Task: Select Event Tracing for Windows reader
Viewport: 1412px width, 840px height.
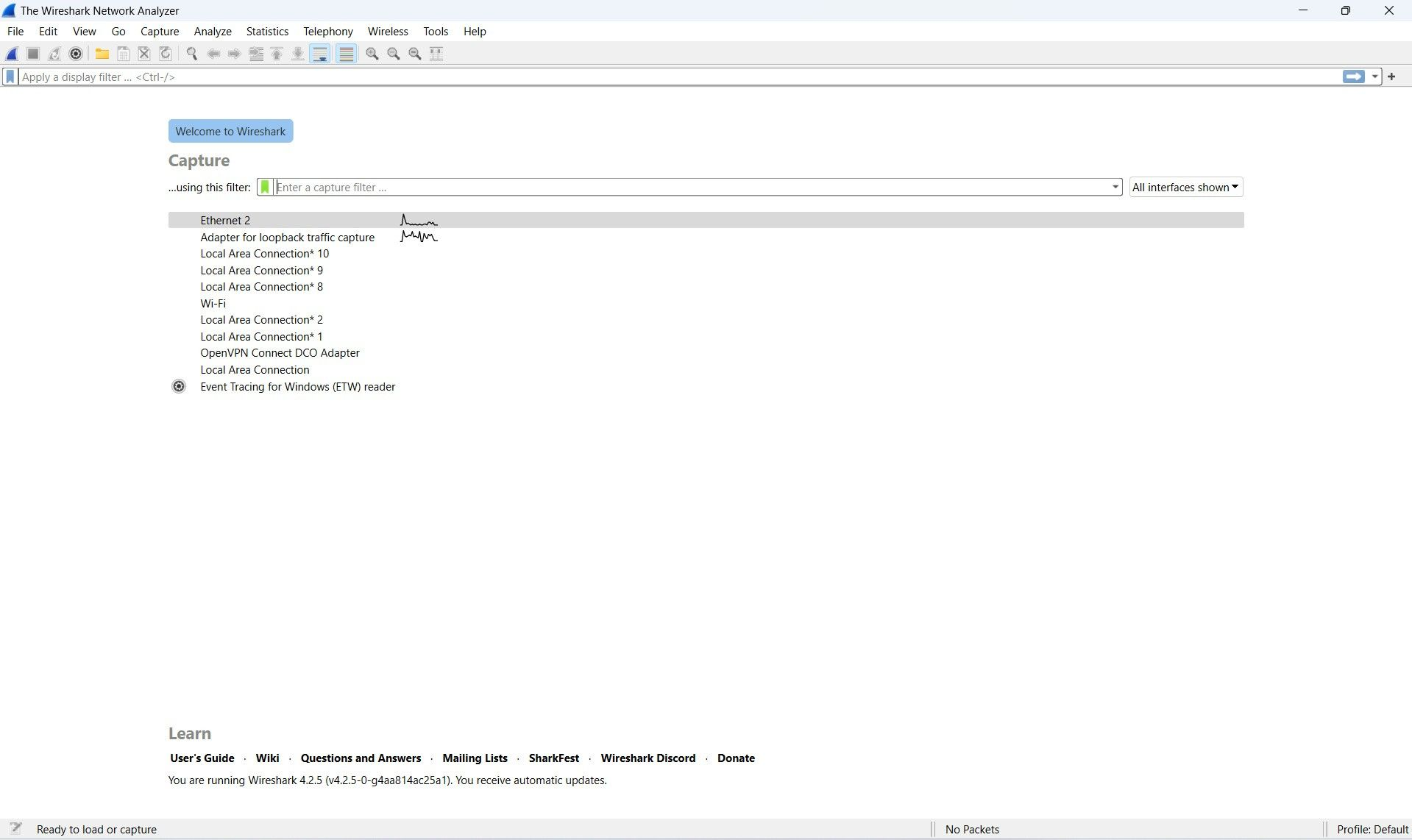Action: click(706, 386)
